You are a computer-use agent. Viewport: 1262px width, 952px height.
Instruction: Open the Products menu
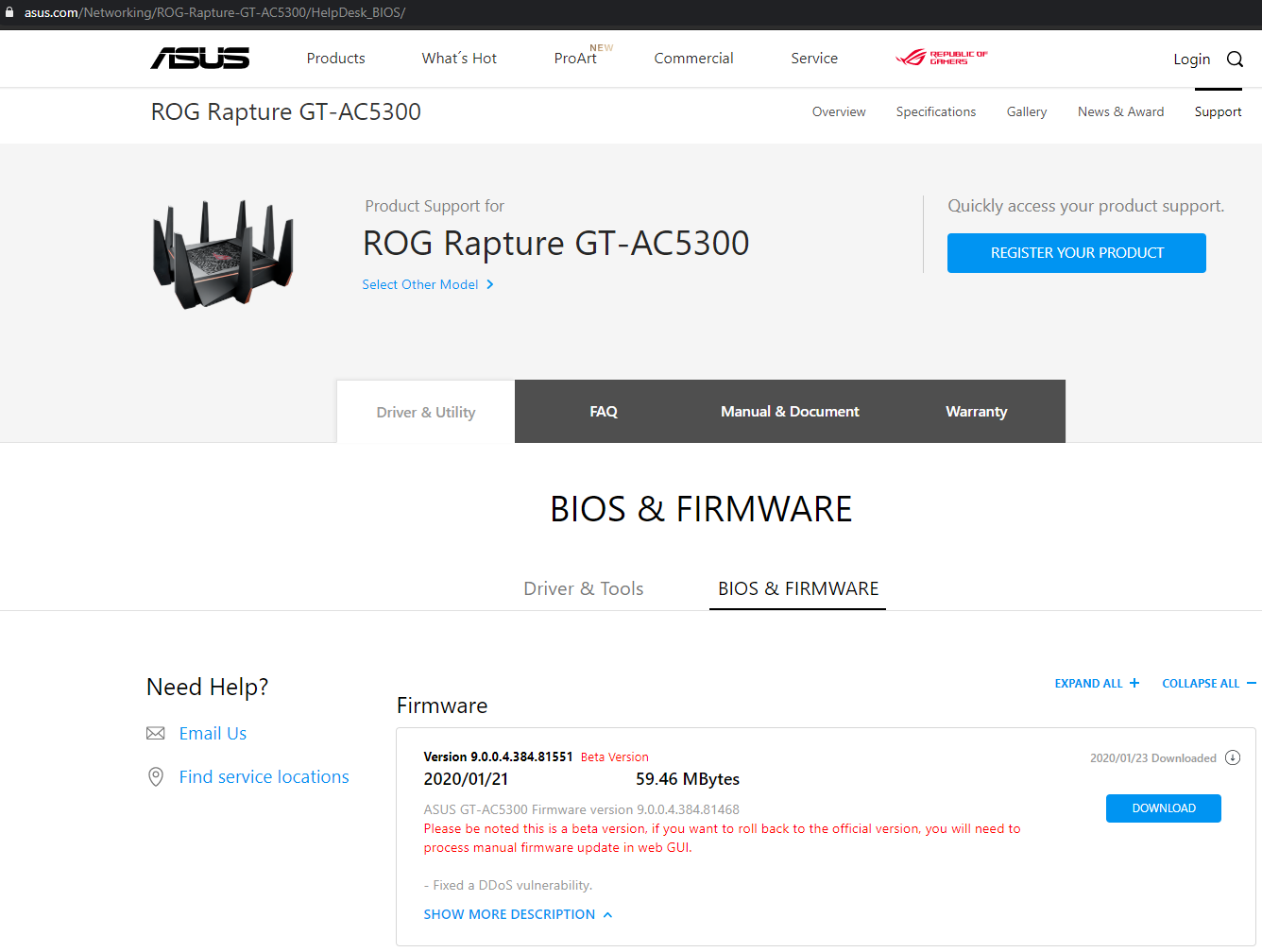(335, 59)
